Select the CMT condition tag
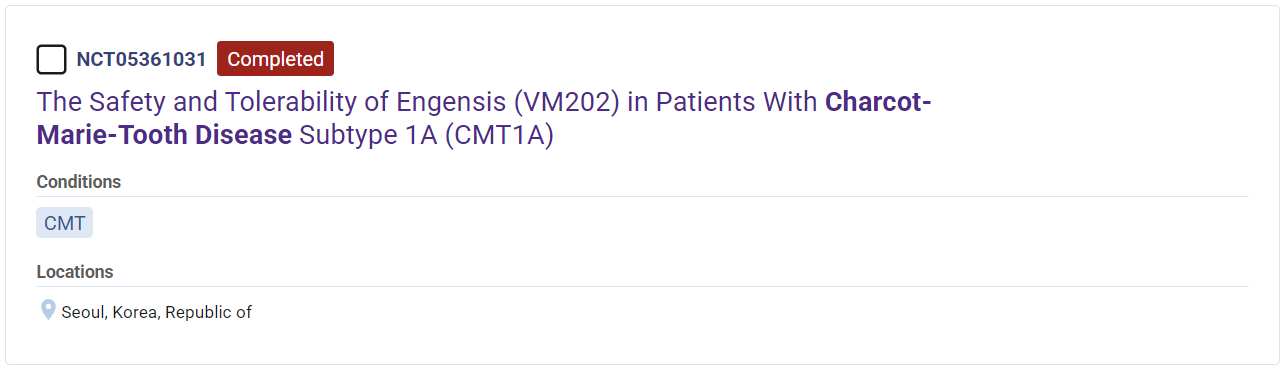The height and width of the screenshot is (367, 1286). 65,223
